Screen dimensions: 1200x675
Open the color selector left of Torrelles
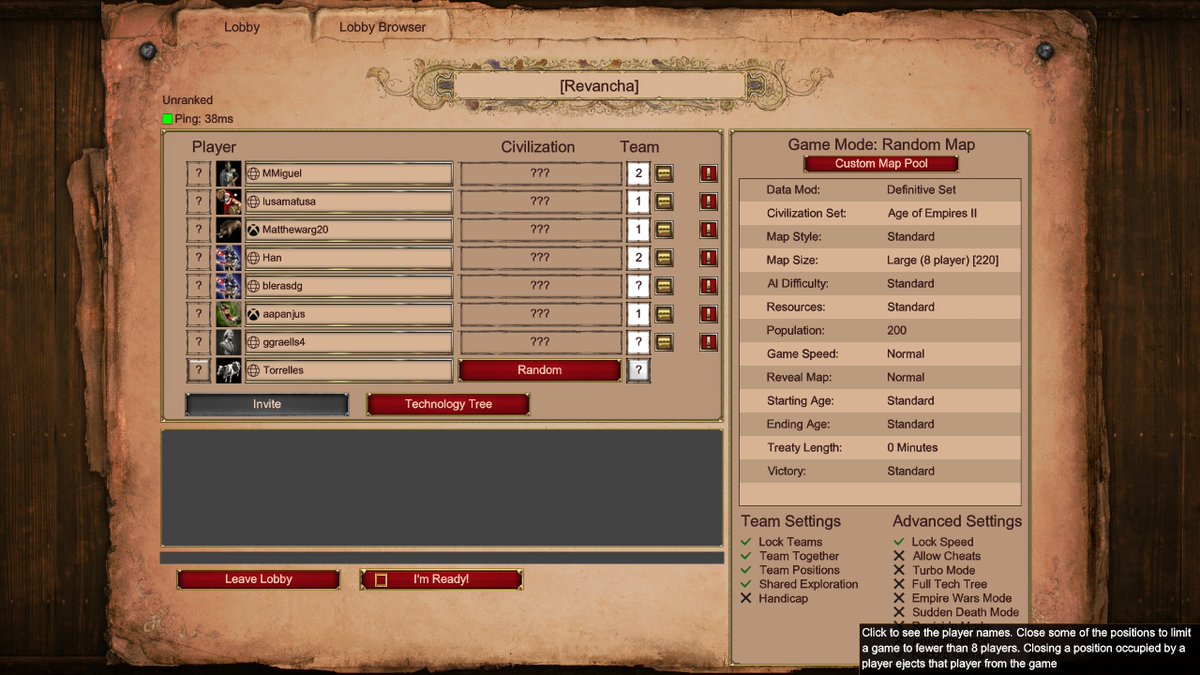point(199,370)
